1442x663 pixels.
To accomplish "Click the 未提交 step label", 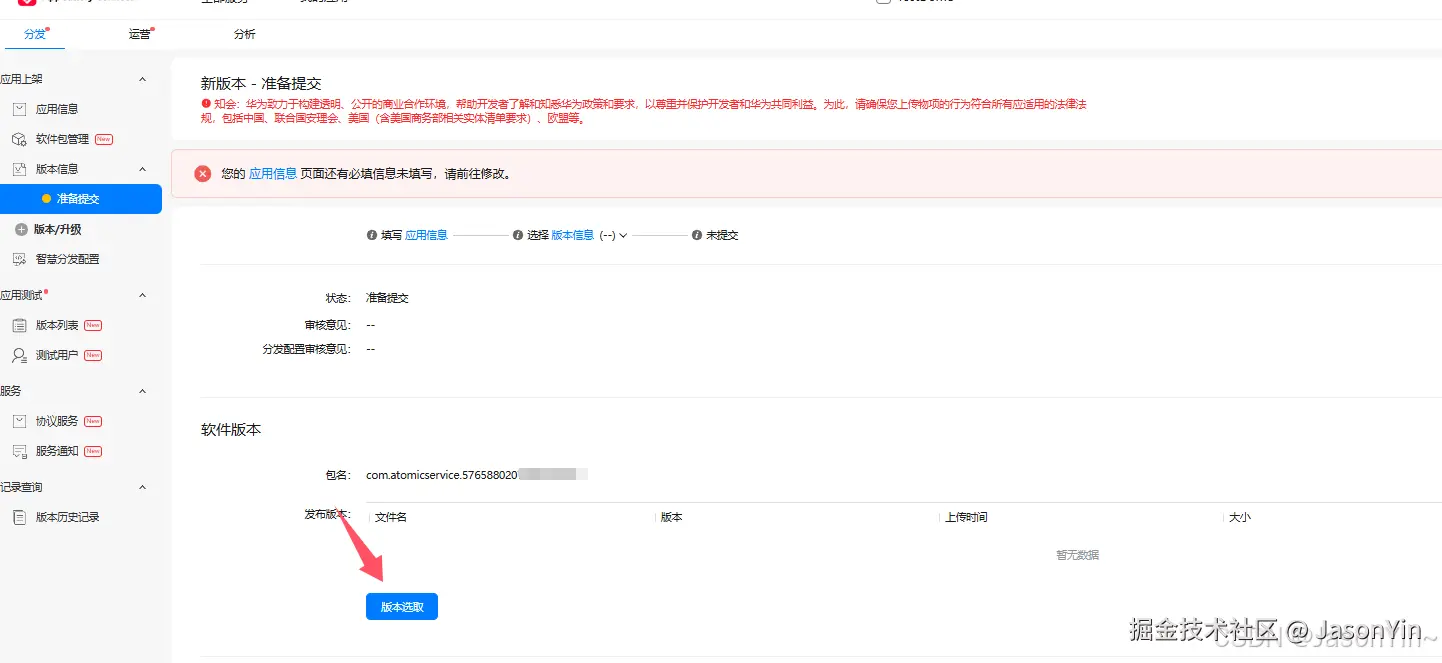I will click(x=722, y=235).
